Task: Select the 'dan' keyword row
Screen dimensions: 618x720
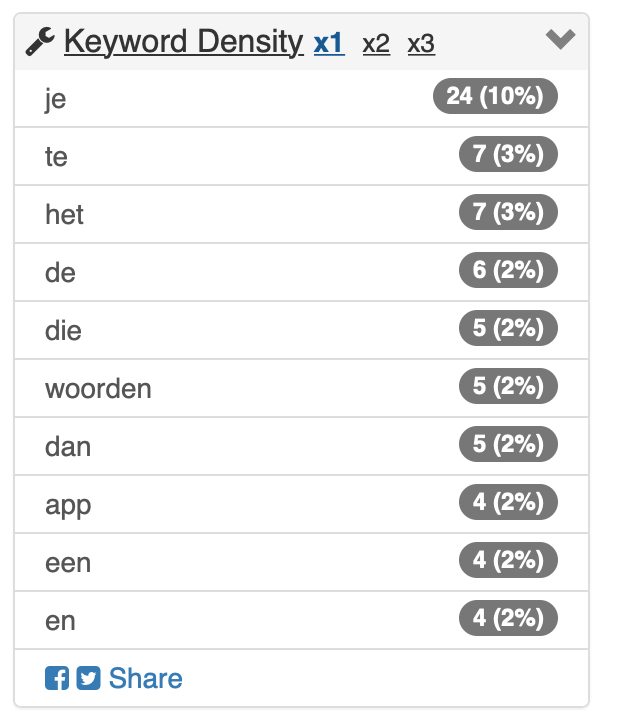Action: pyautogui.click(x=301, y=446)
